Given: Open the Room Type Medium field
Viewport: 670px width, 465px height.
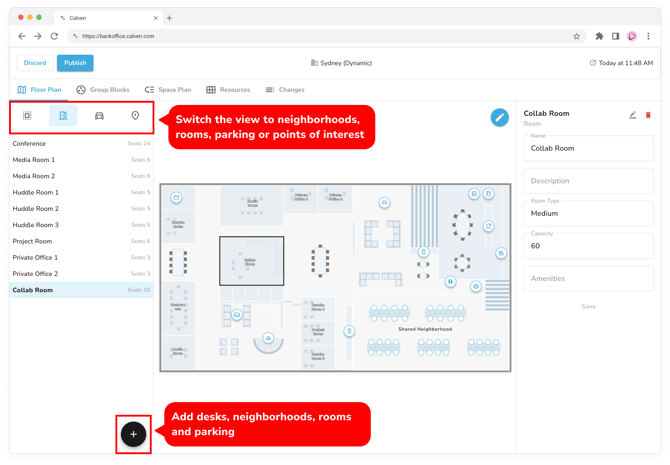Looking at the screenshot, I should [x=588, y=213].
